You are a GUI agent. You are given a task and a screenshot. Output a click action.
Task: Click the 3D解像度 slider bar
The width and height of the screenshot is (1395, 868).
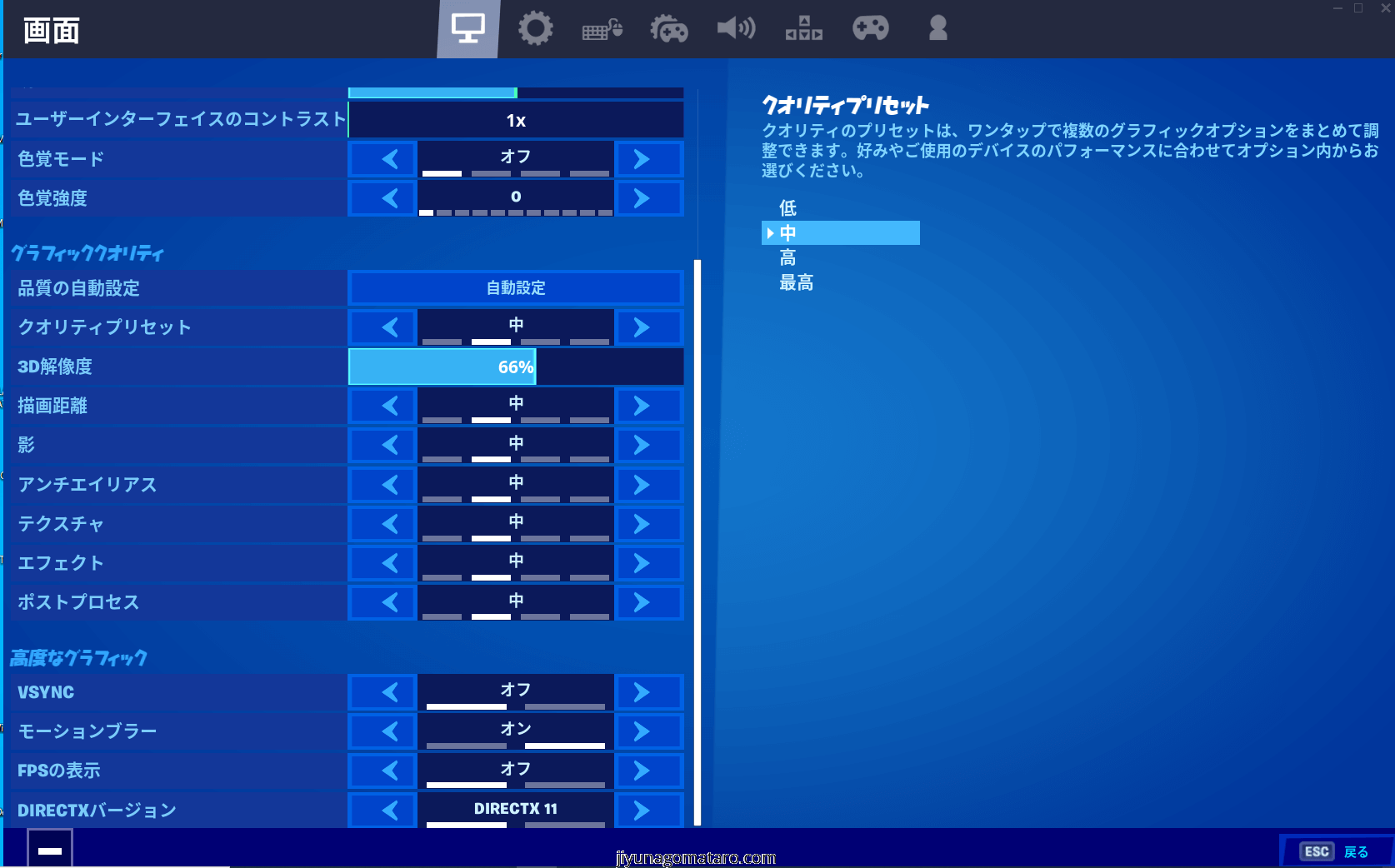[516, 367]
